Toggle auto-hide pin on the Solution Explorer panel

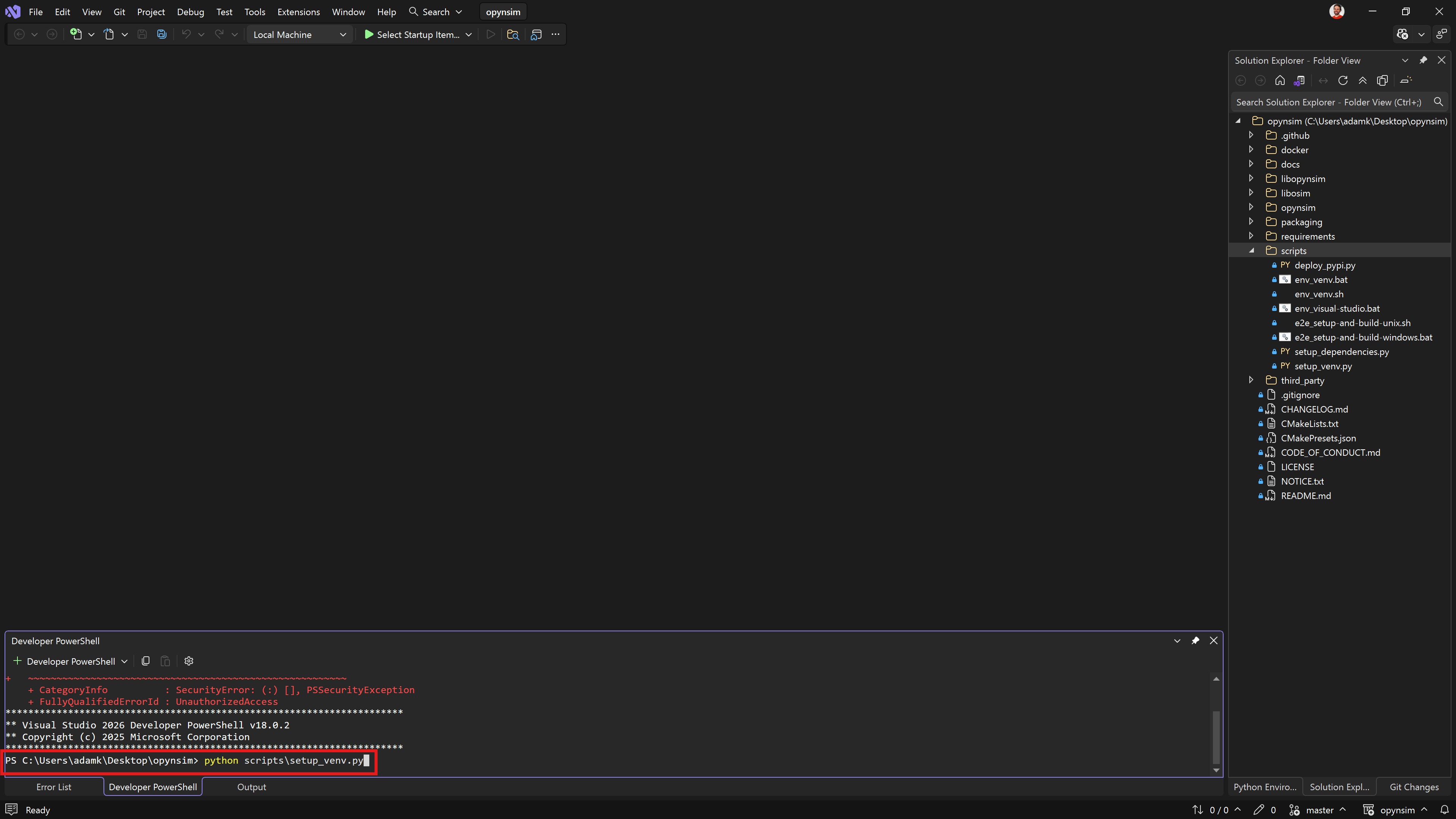click(x=1423, y=61)
